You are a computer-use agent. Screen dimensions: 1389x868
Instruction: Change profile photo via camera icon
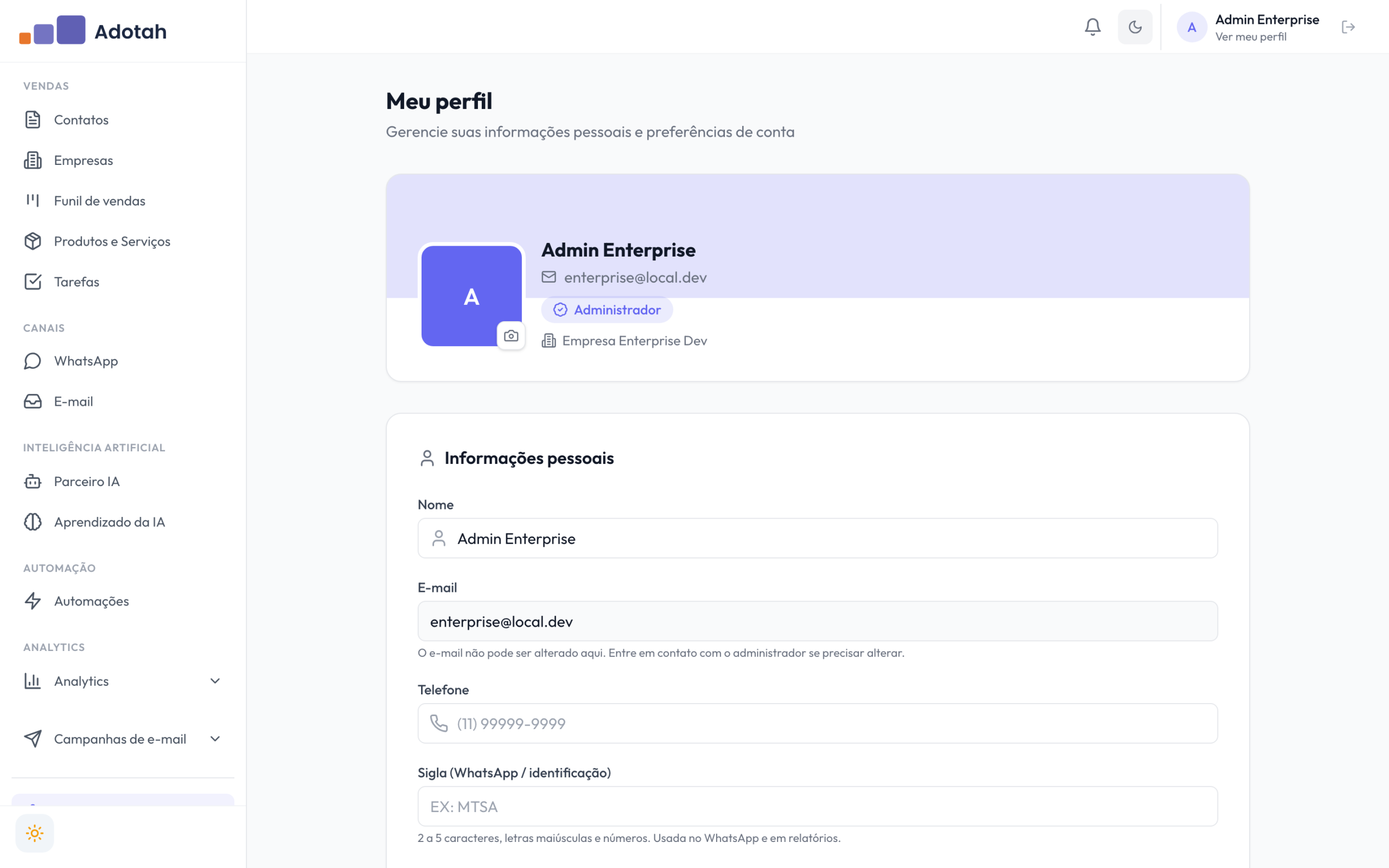point(511,336)
